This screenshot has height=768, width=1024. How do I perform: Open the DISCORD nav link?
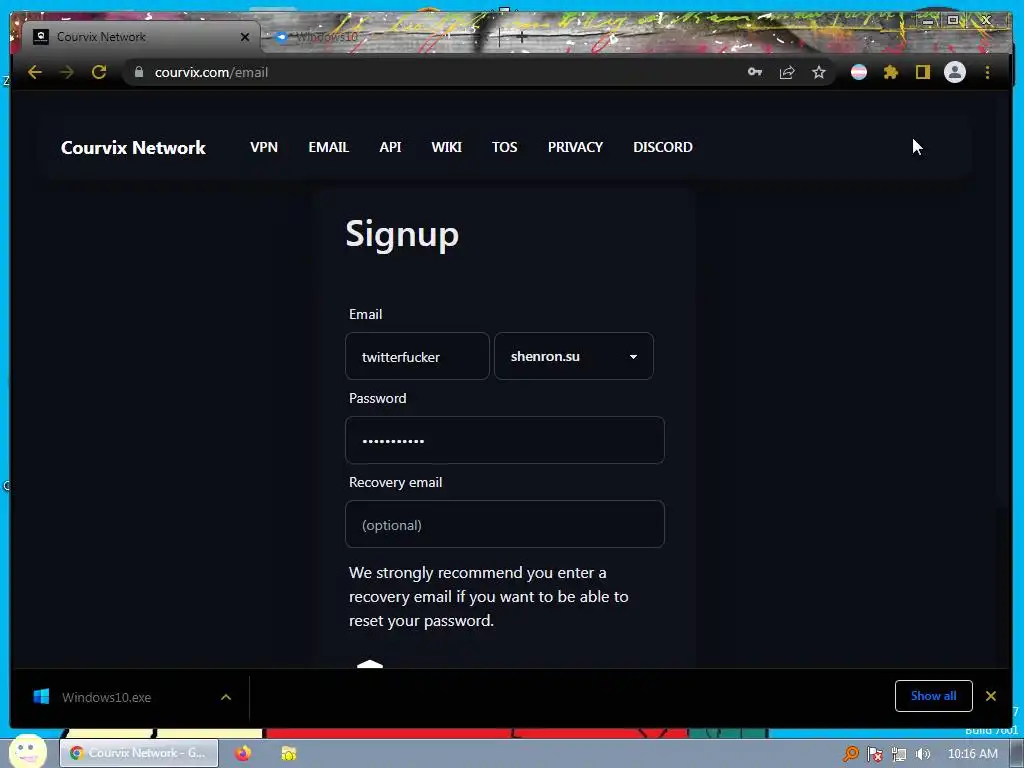point(663,147)
